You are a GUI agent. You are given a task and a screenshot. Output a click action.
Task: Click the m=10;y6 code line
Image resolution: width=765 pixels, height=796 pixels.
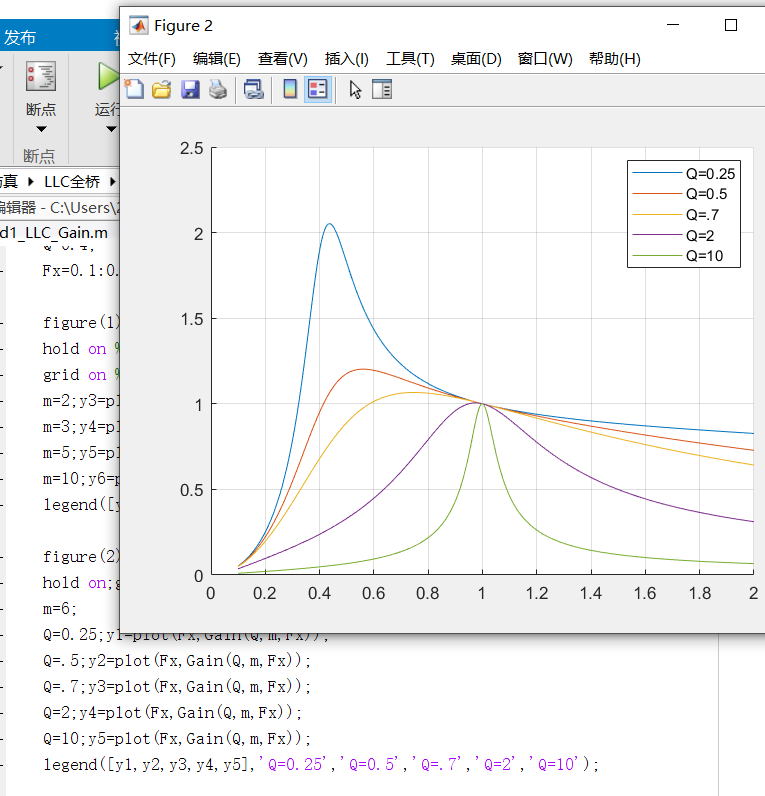click(x=81, y=478)
